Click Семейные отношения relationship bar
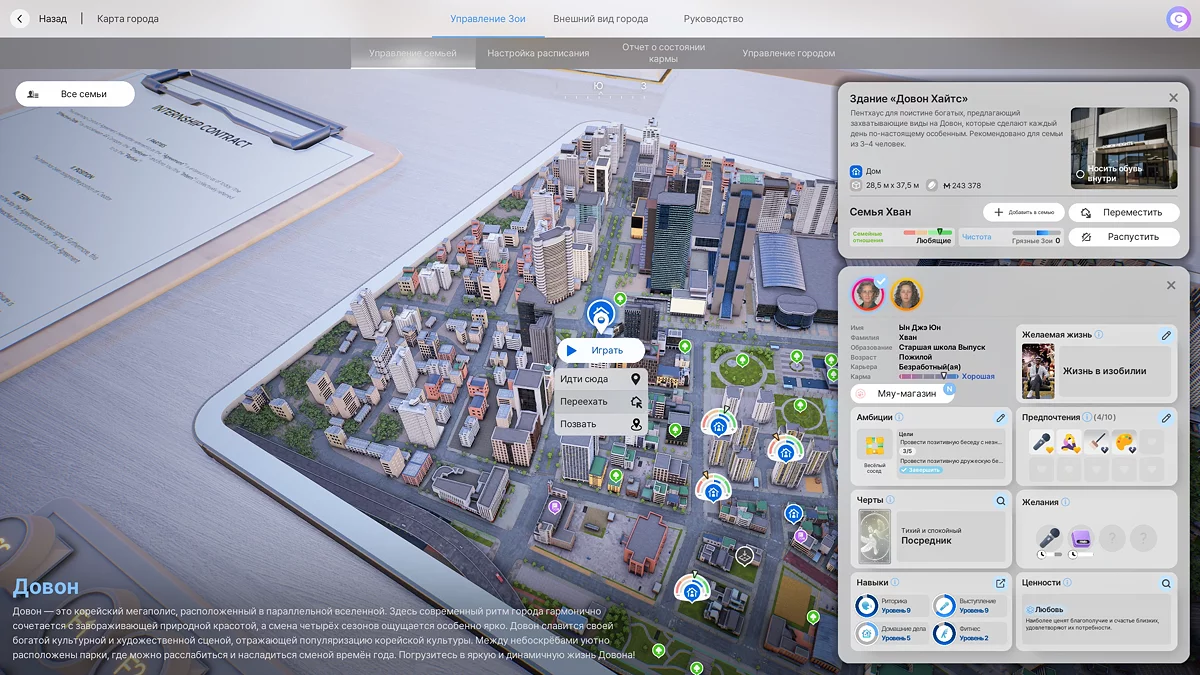Screen dimensions: 1200x675 [x=928, y=231]
